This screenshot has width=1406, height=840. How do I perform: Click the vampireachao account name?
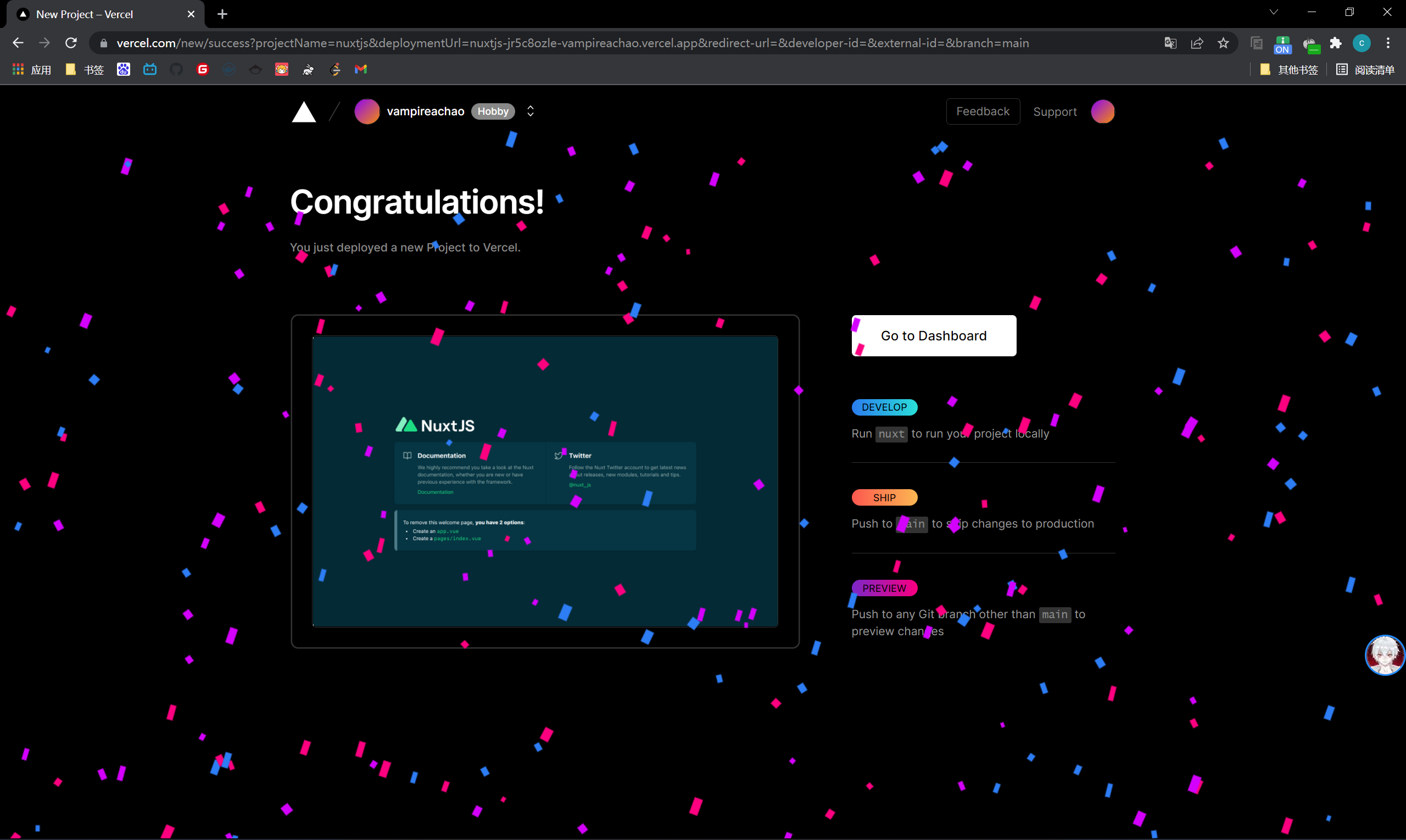click(425, 111)
